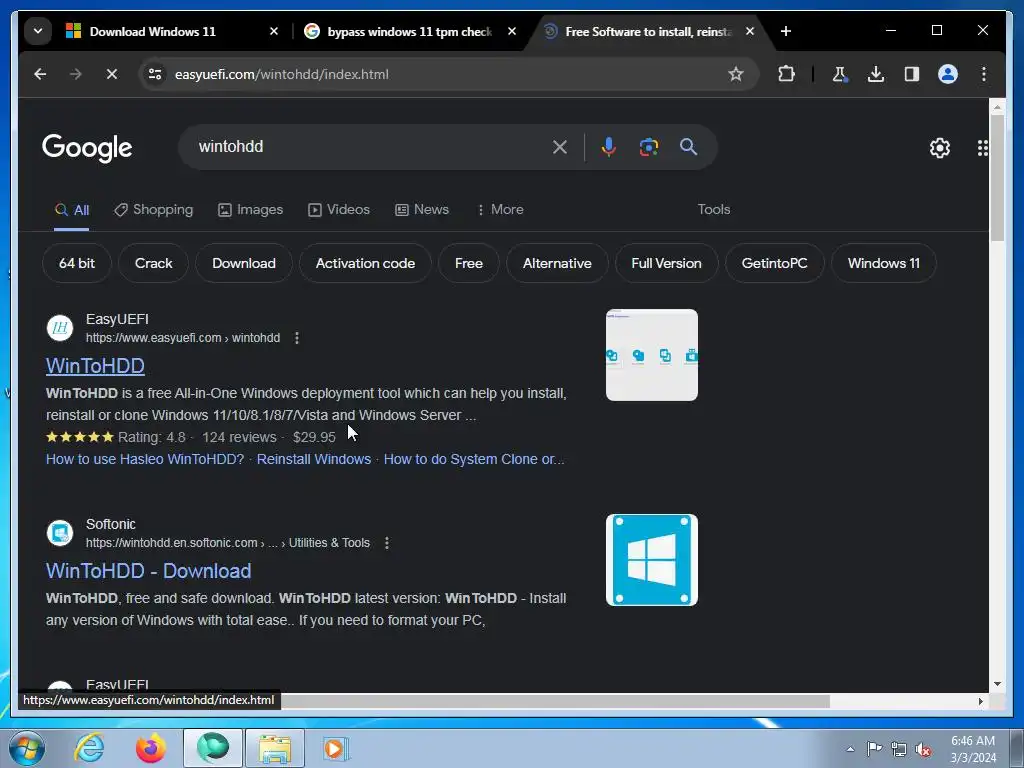
Task: Open the tab search dropdown arrow
Action: coord(38,31)
